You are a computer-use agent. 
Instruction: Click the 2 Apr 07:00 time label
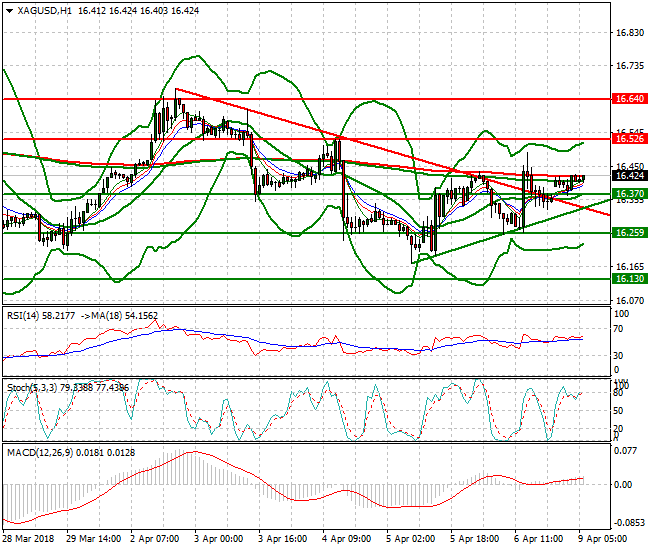point(155,539)
